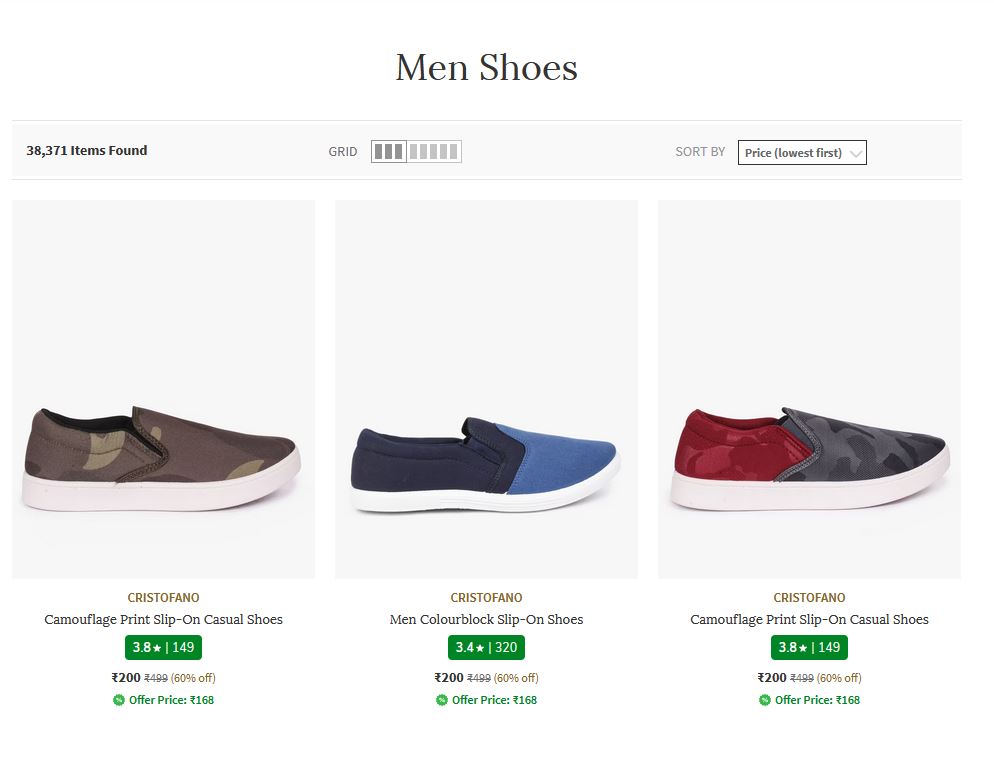
Task: Click CRISTOFANO brand above colourblock shoes
Action: click(x=486, y=598)
